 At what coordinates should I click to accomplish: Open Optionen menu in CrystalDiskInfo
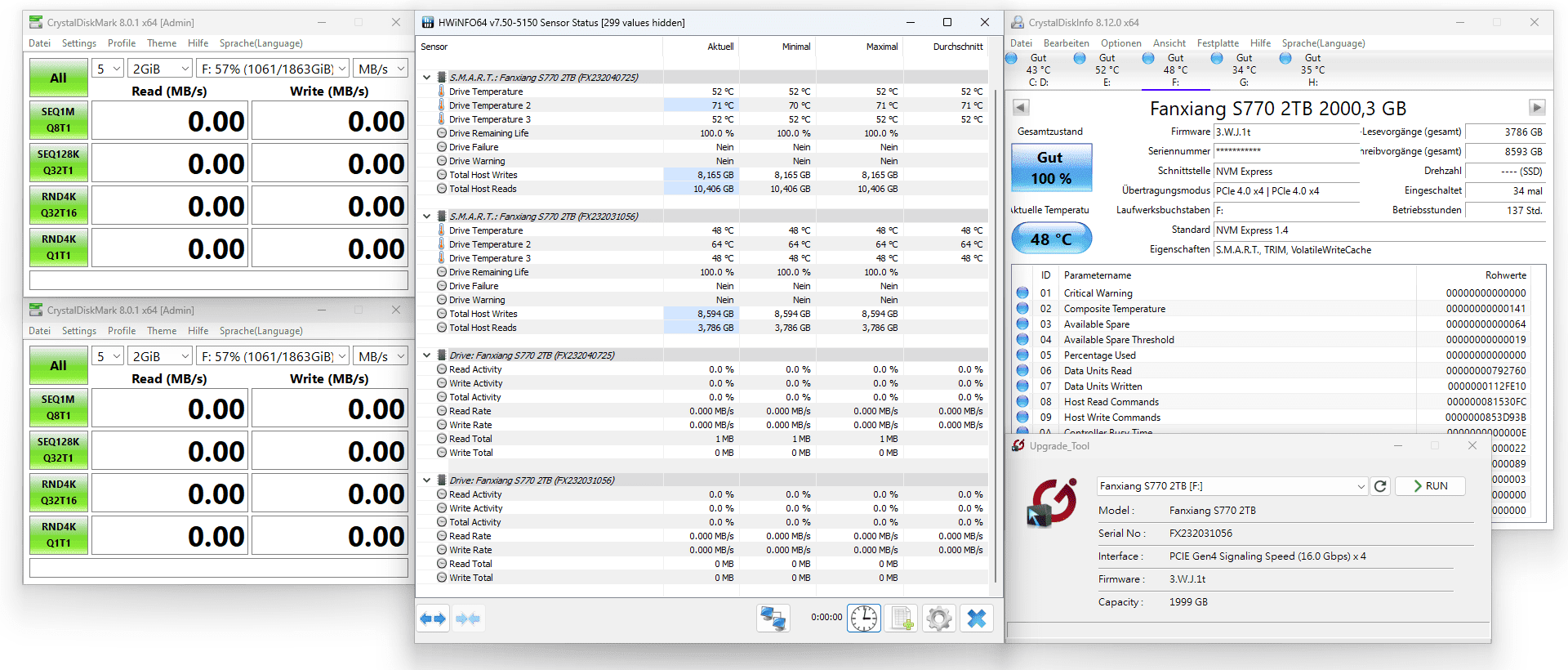pyautogui.click(x=1120, y=43)
